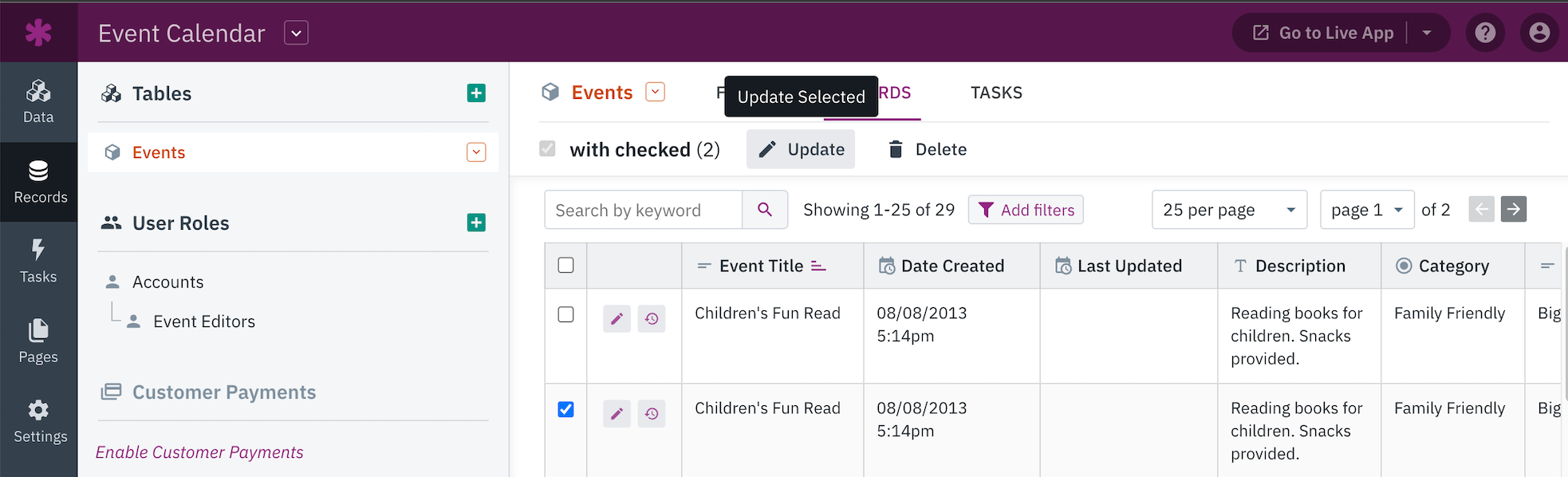Go to the Pages section
This screenshot has width=1568, height=477.
point(38,341)
